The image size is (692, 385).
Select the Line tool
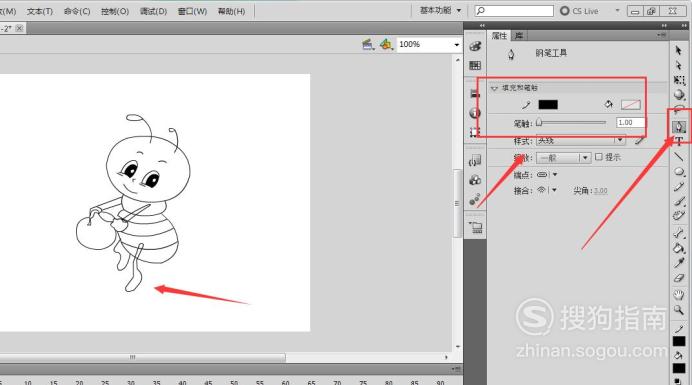click(679, 156)
